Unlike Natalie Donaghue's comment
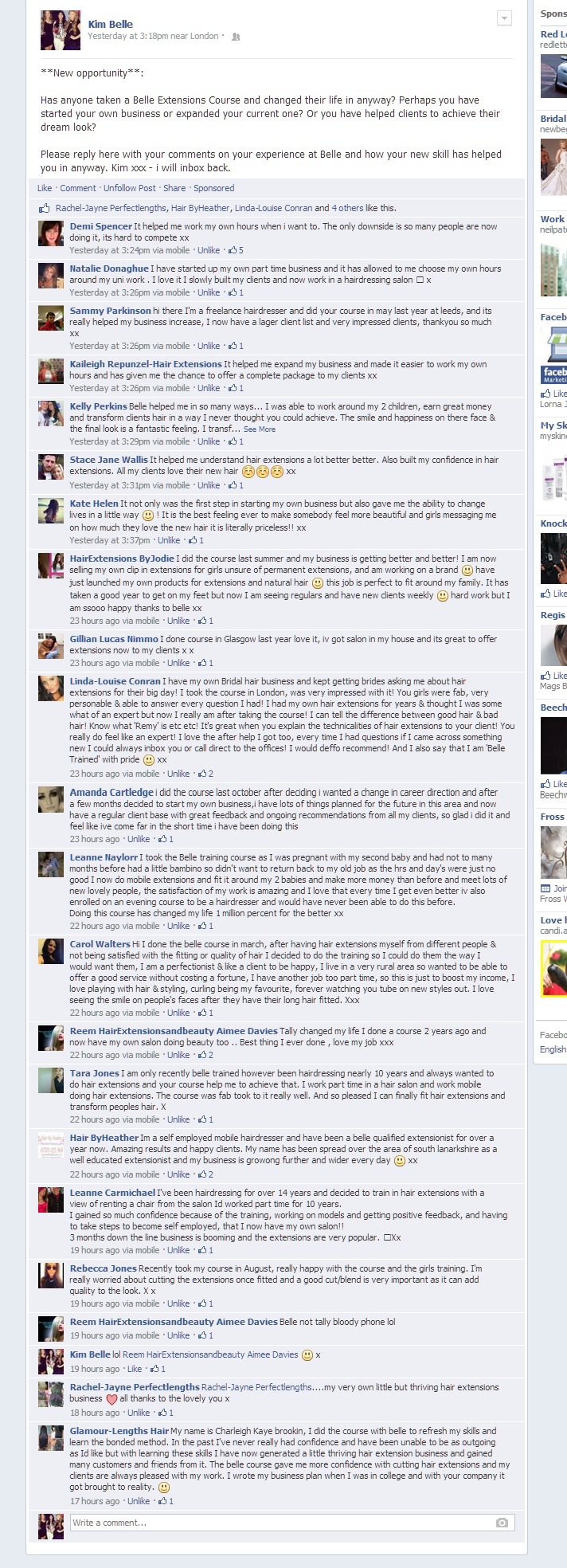The width and height of the screenshot is (567, 1568). coord(209,292)
